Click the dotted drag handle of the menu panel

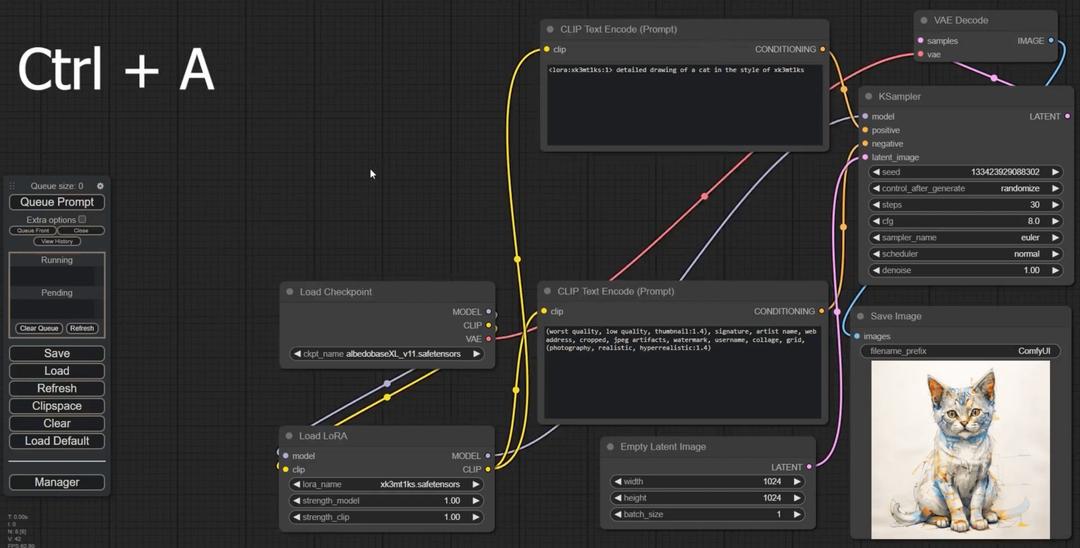click(x=12, y=186)
